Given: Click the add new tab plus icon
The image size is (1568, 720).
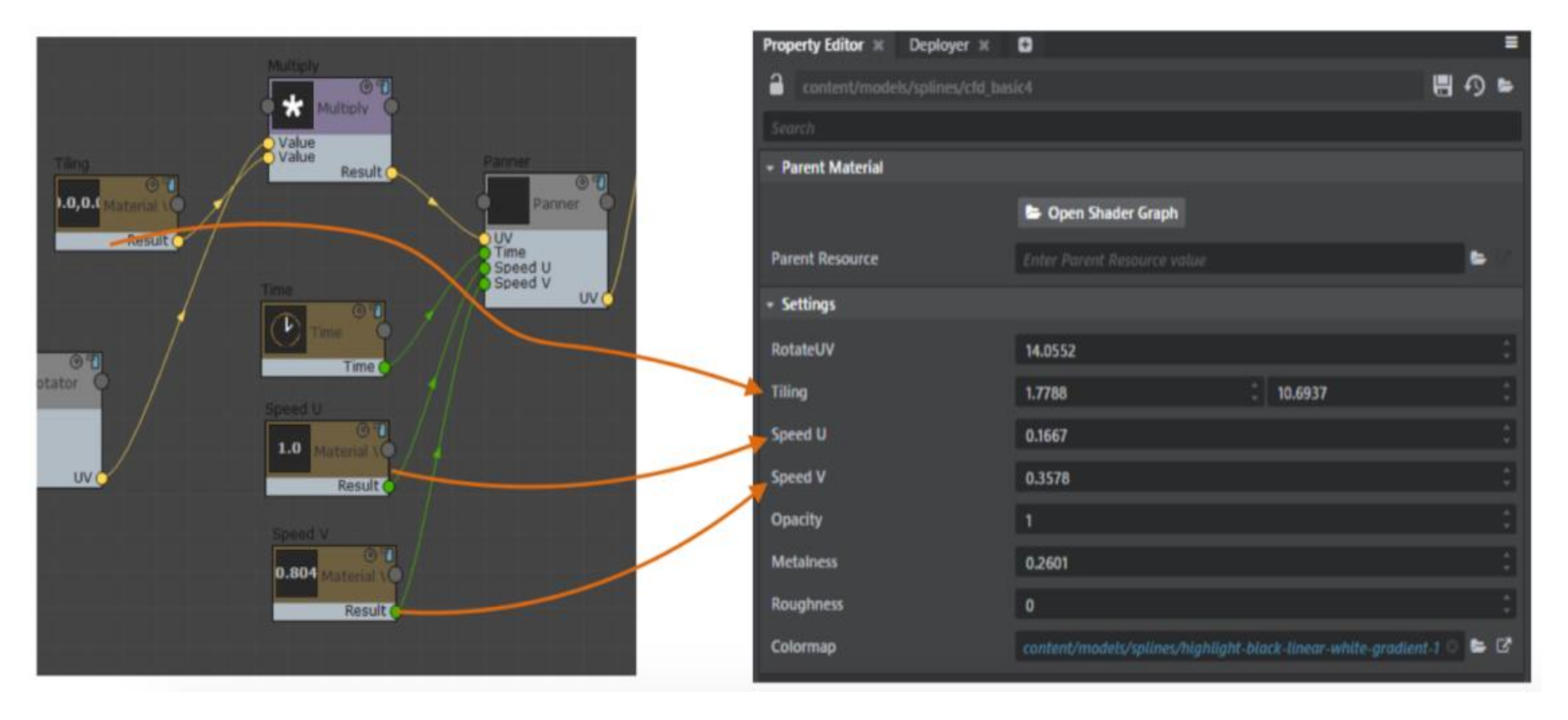Looking at the screenshot, I should tap(1025, 44).
